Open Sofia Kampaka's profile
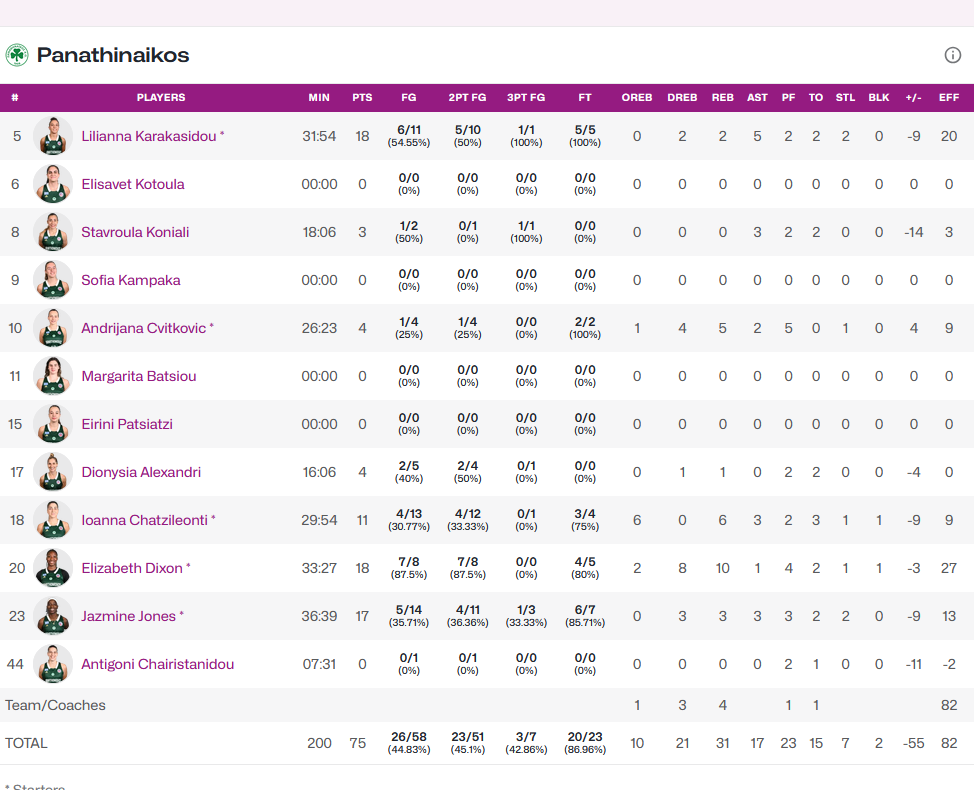974x790 pixels. click(x=130, y=280)
